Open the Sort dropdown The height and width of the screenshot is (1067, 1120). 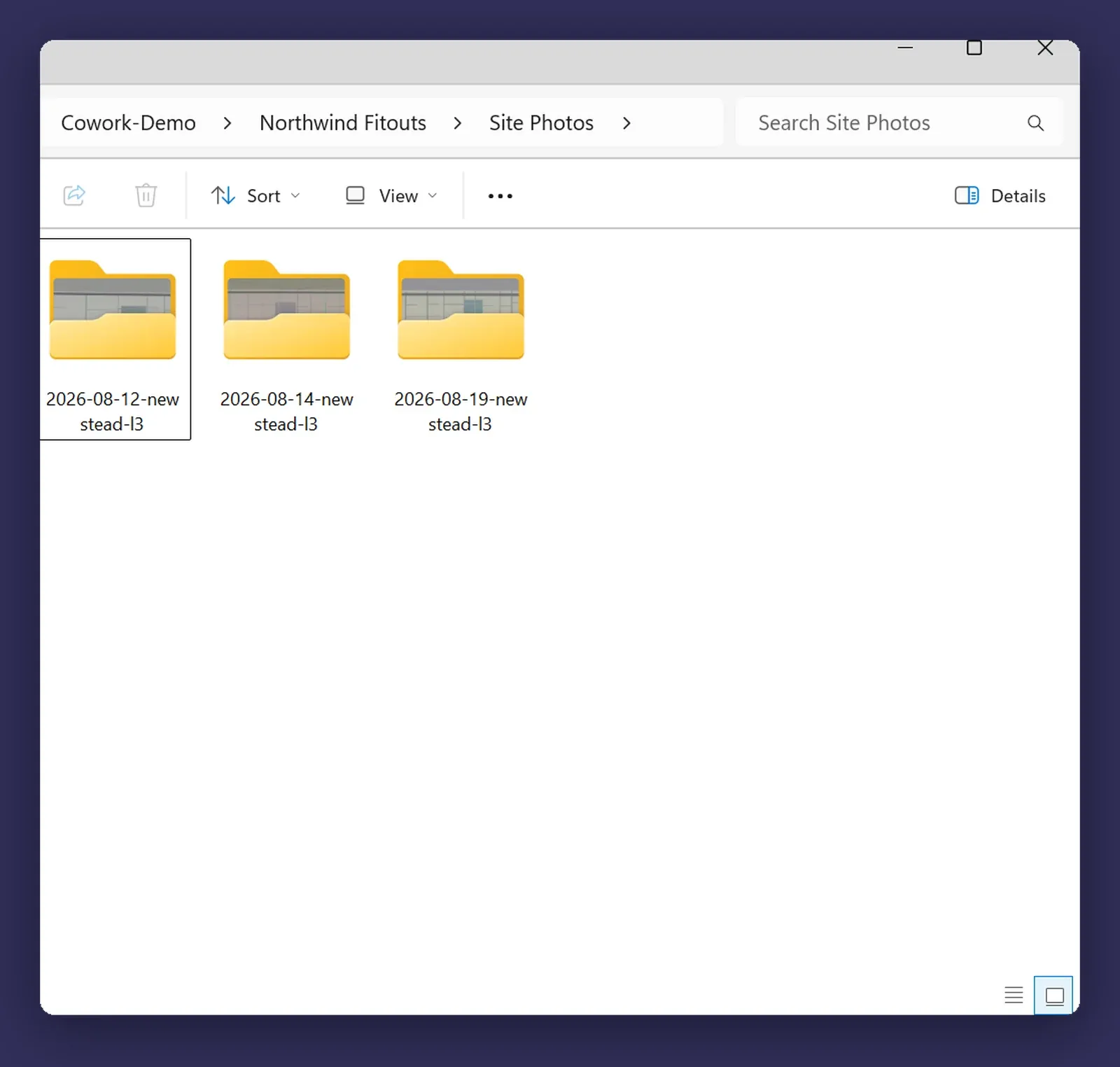coord(255,195)
